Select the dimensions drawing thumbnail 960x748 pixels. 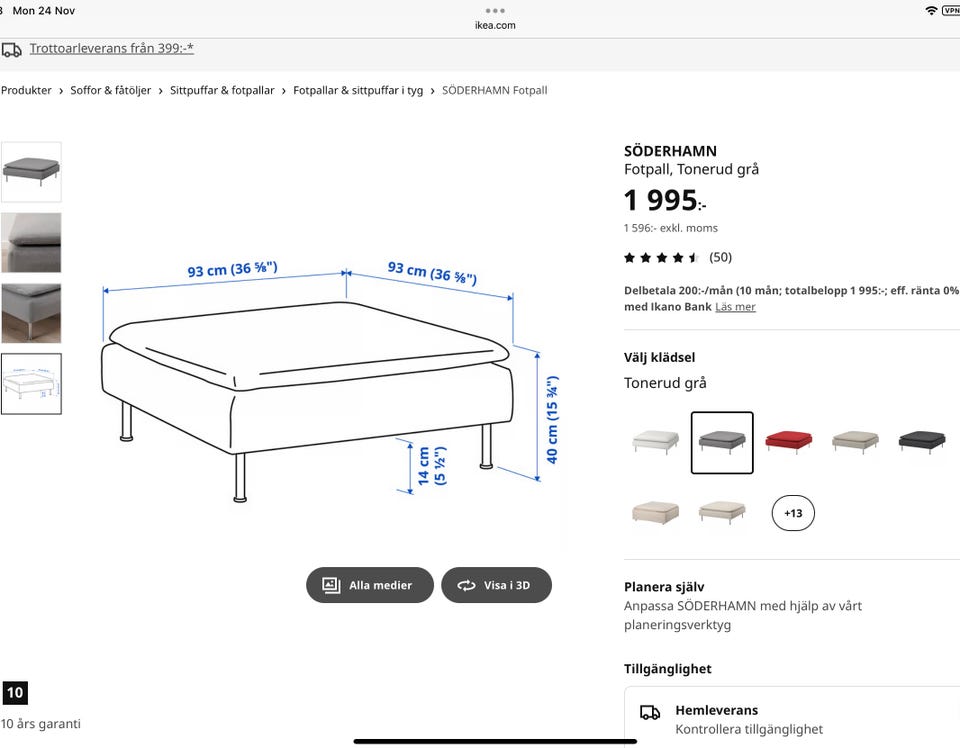click(x=31, y=384)
